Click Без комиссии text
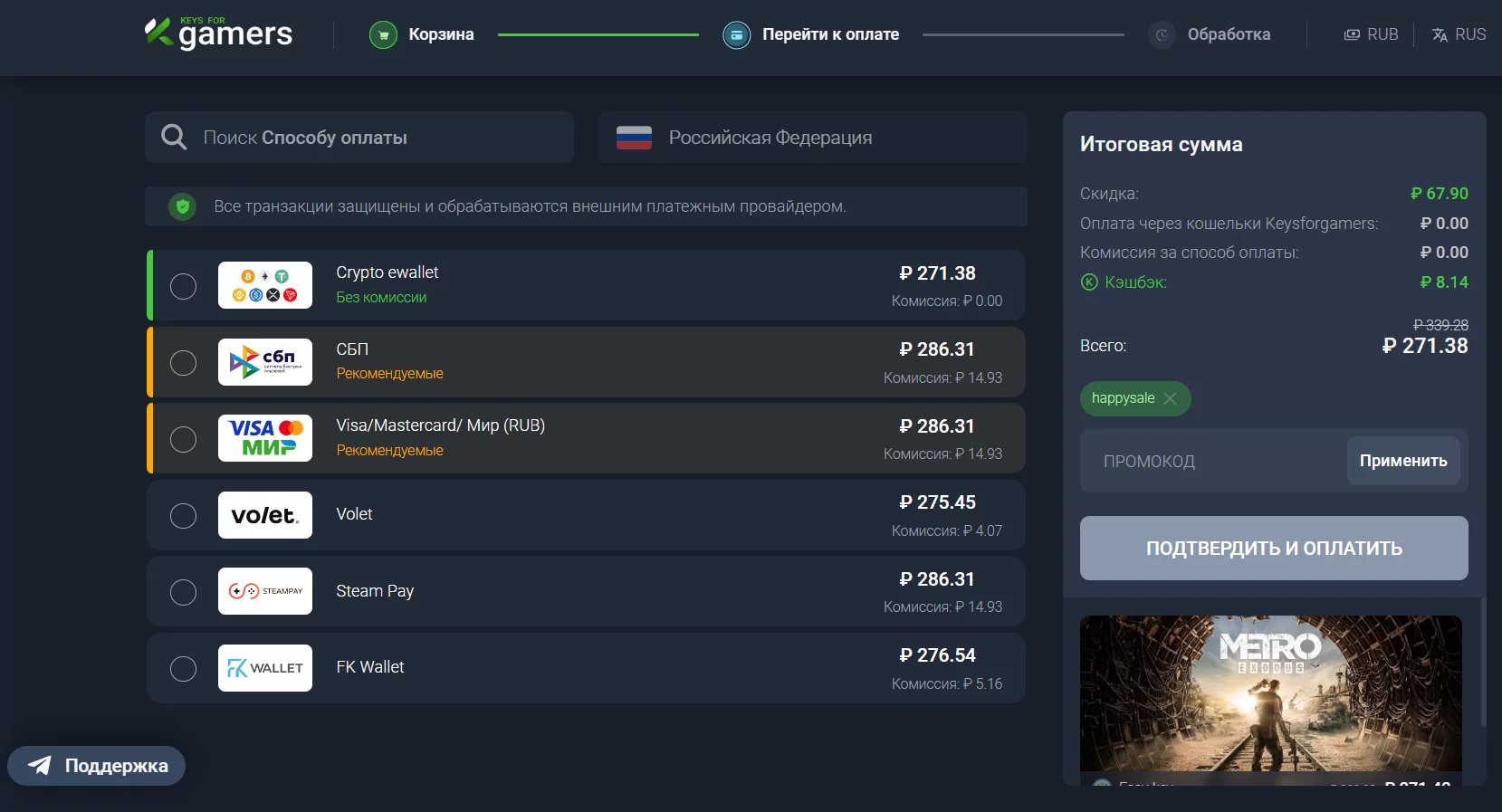 381,297
